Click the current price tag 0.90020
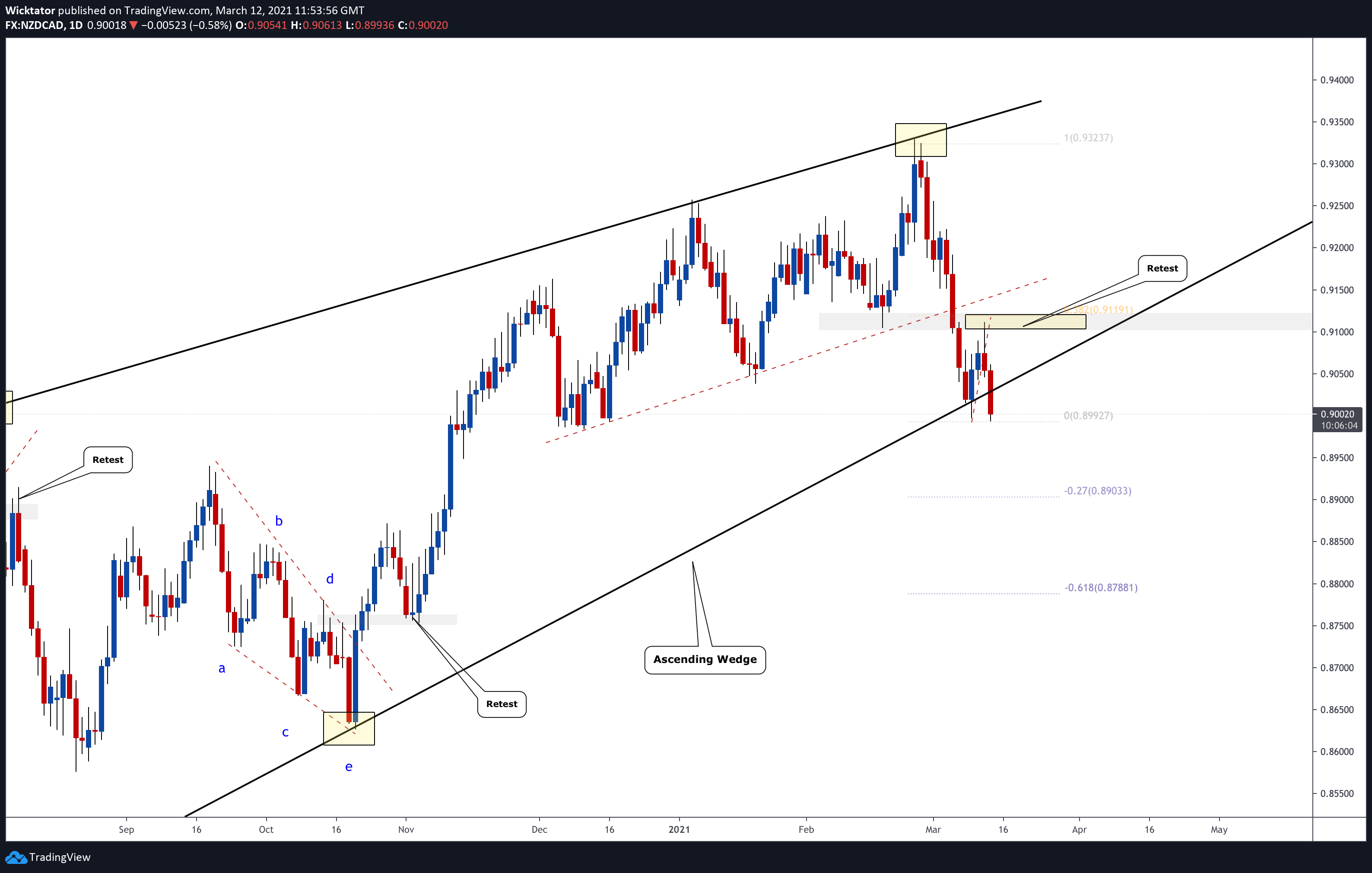Screen dimensions: 1372x873 pyautogui.click(x=1337, y=419)
